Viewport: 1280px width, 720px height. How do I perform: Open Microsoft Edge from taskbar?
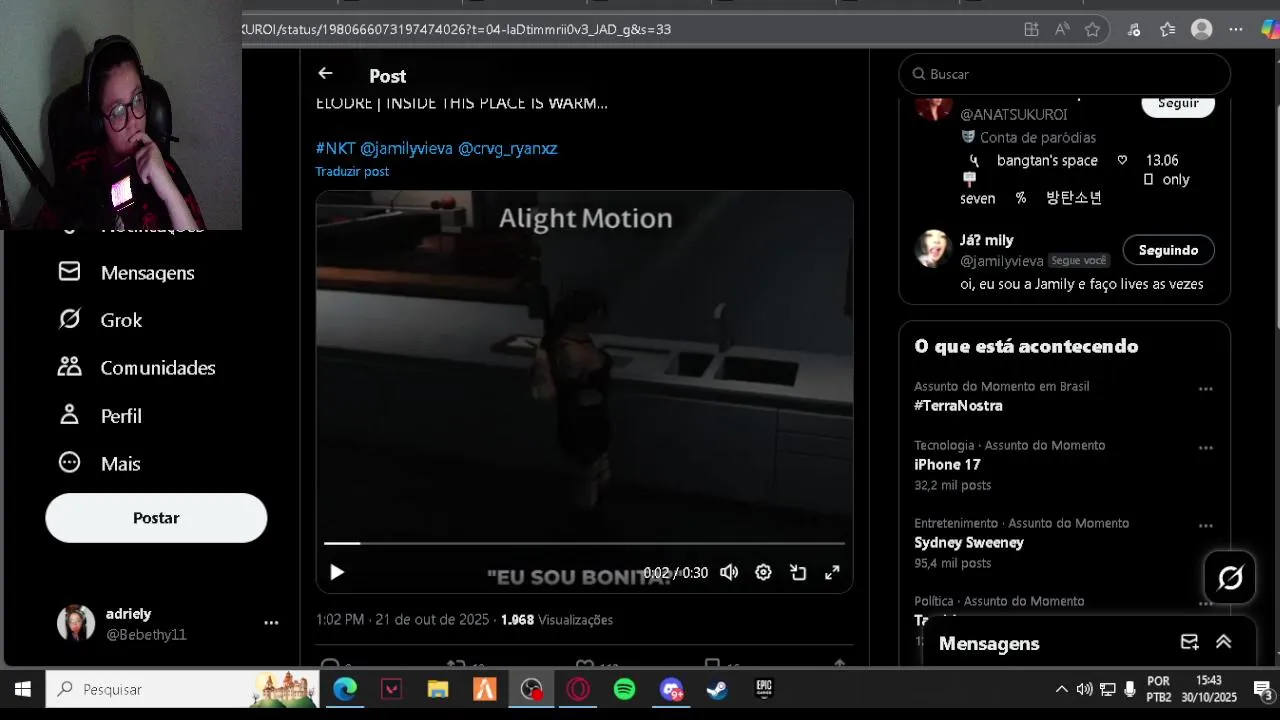[345, 689]
